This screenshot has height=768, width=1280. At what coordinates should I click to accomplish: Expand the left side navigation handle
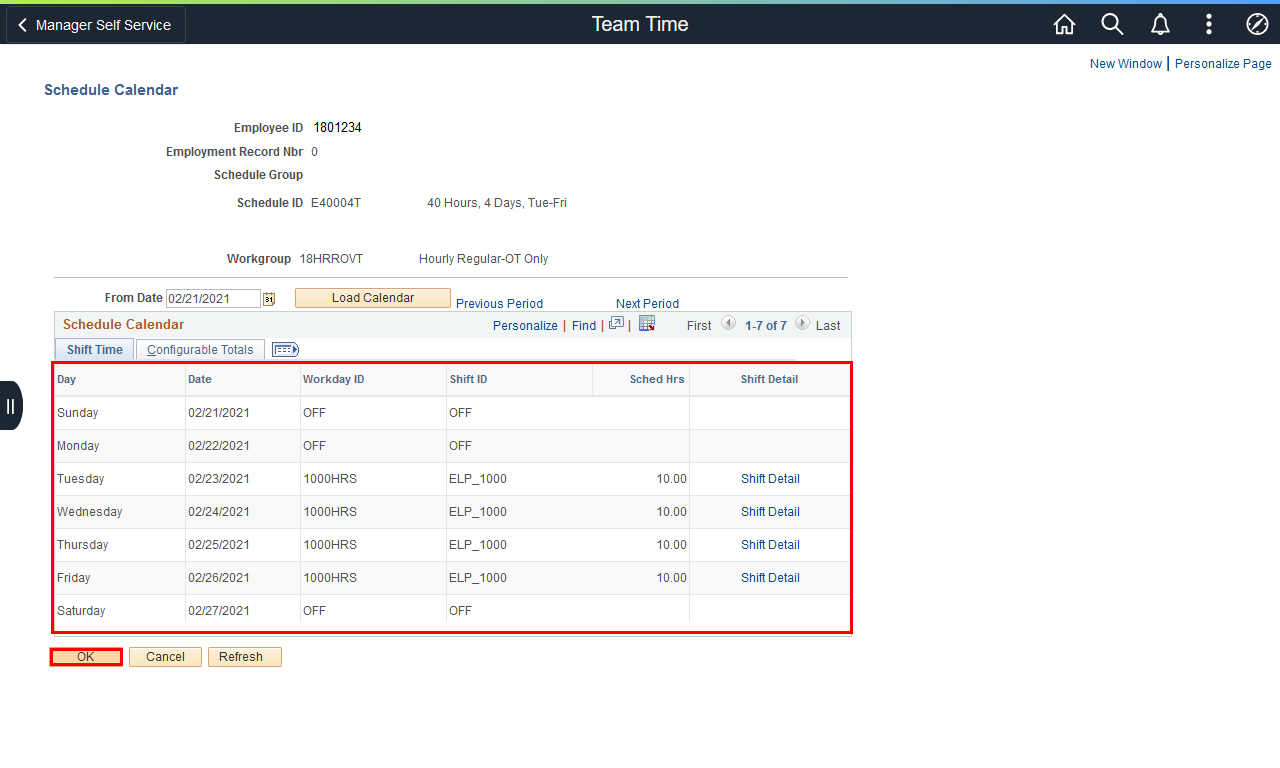(x=10, y=405)
